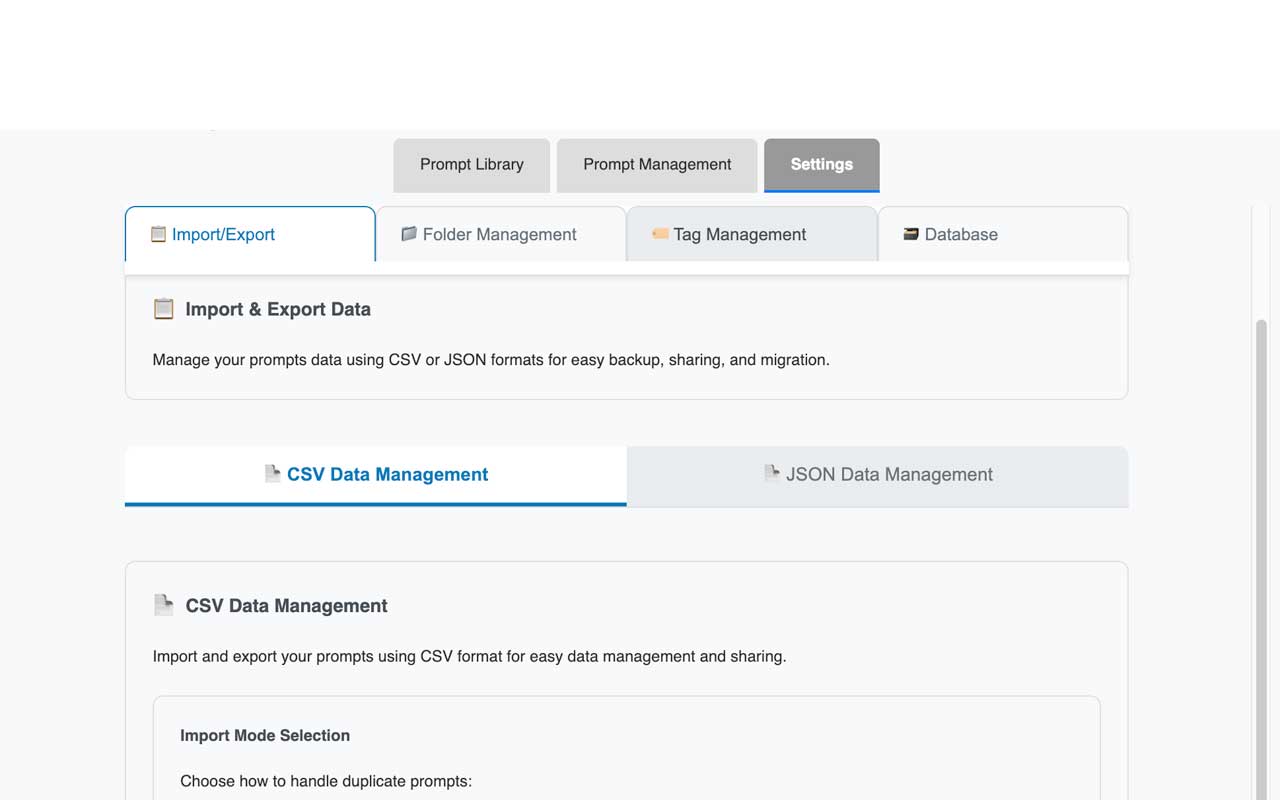Go to the Tag Management settings tab

pos(739,235)
